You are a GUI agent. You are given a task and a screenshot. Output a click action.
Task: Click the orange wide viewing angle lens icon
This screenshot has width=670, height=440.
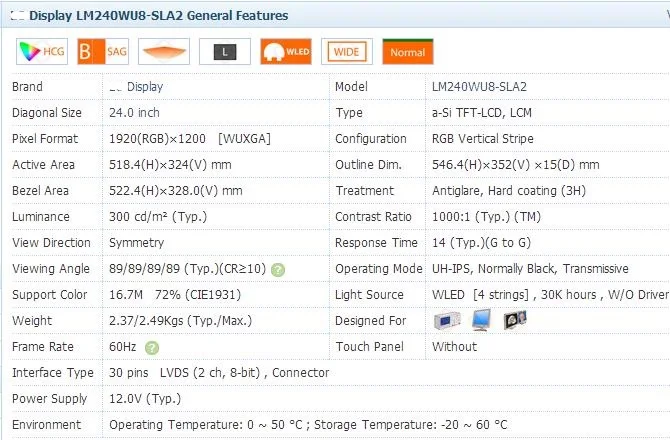pyautogui.click(x=164, y=52)
